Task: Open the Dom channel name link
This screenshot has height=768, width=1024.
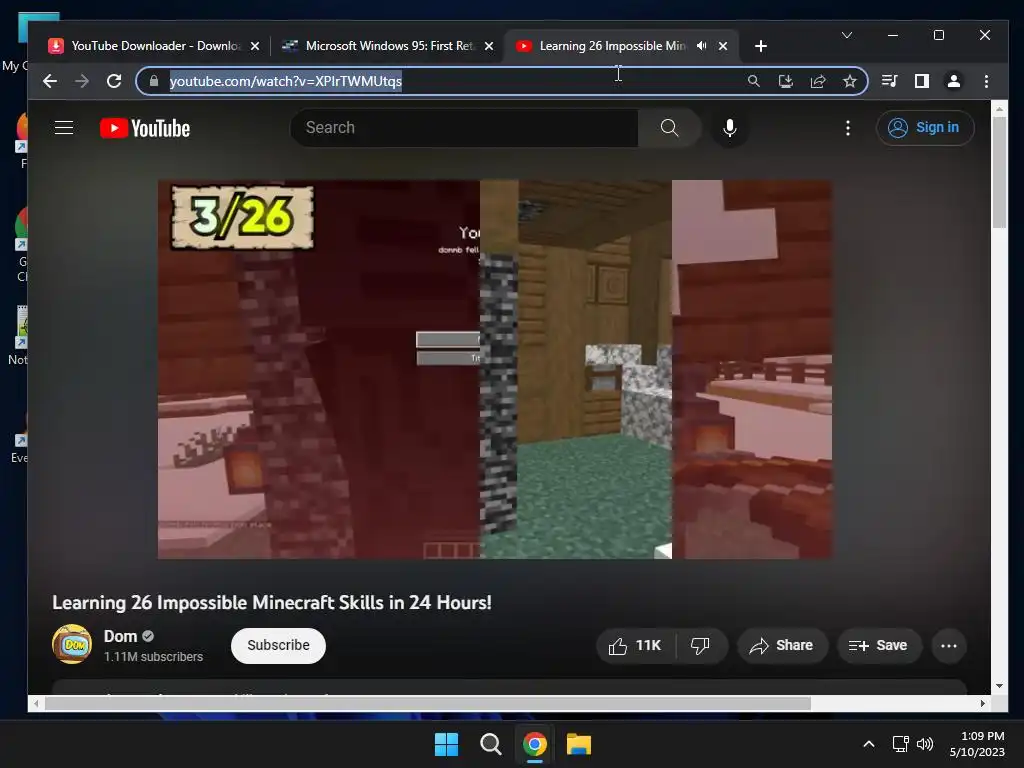Action: pos(120,636)
